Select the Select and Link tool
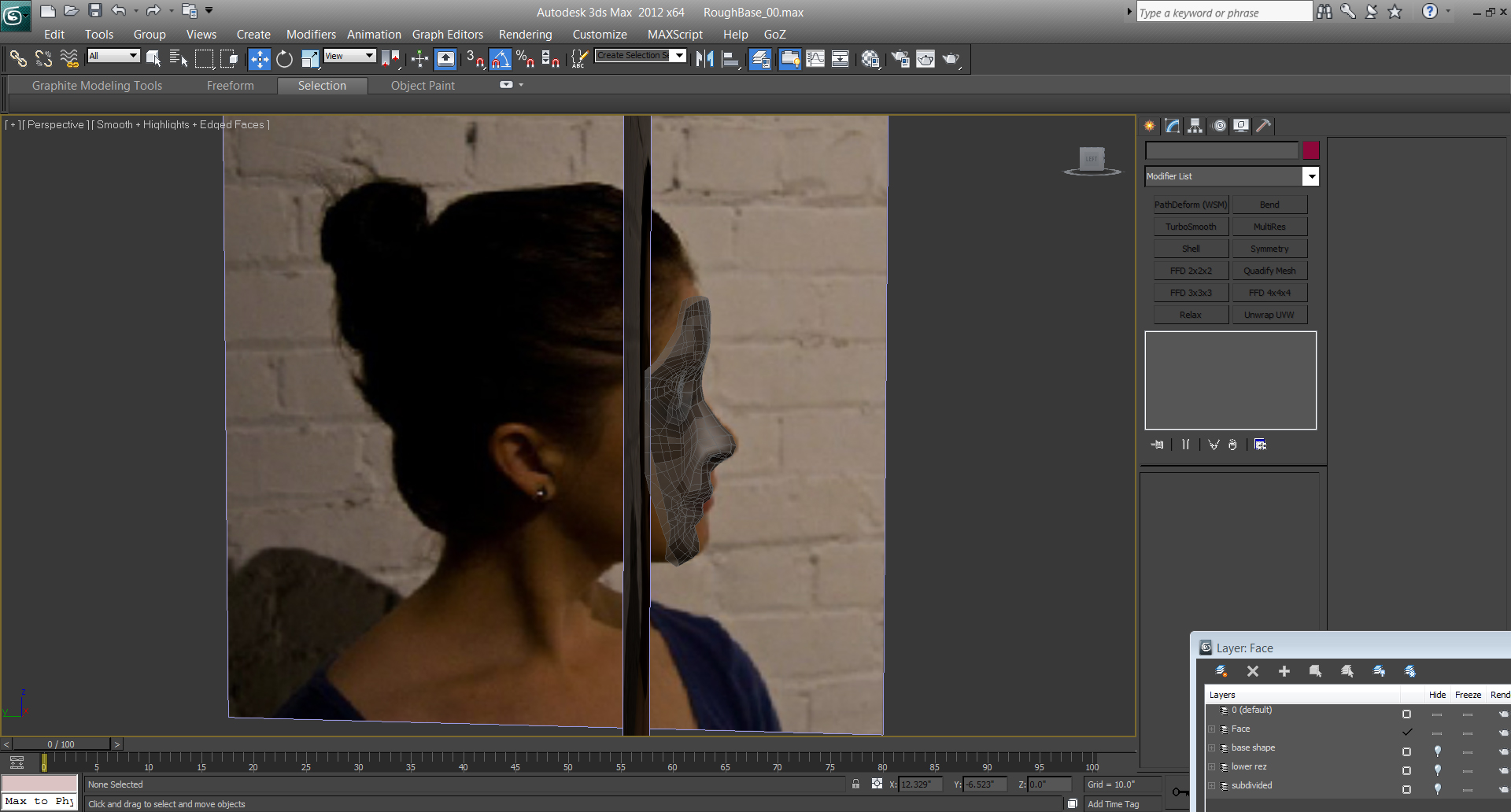The image size is (1511, 812). coord(18,58)
